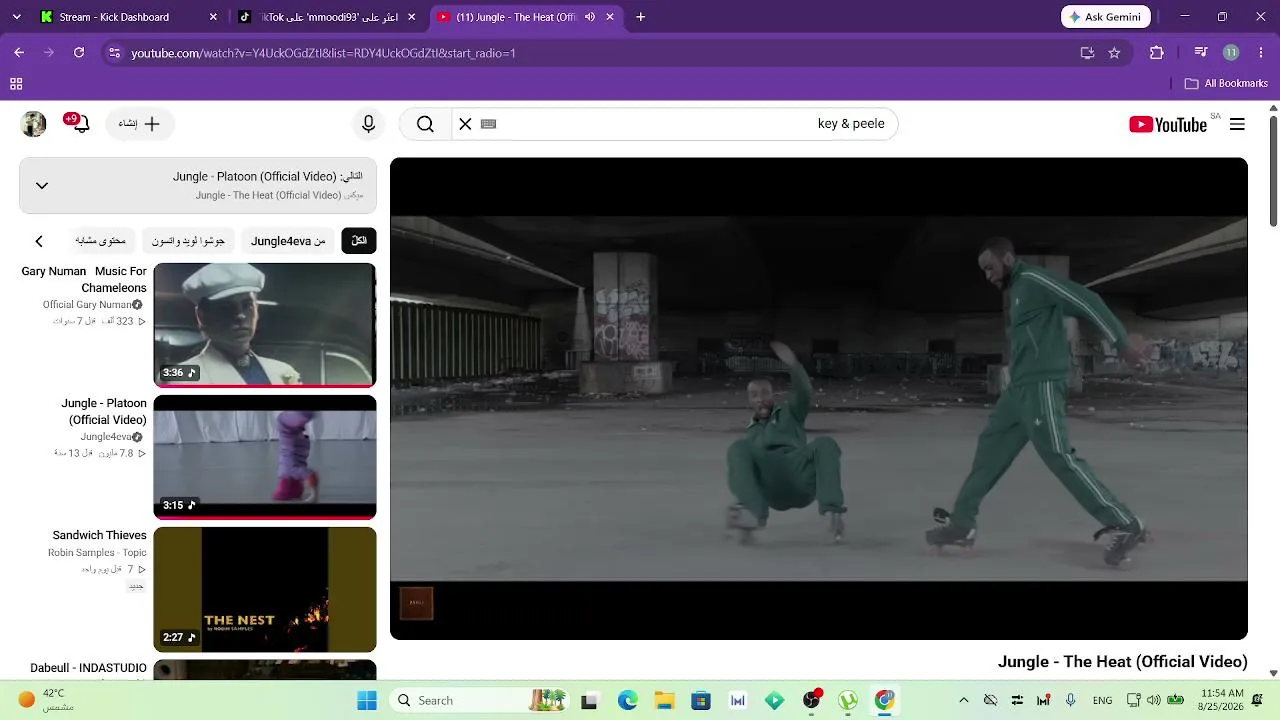Collapse the up-next mix panel chevron
The width and height of the screenshot is (1280, 720).
[x=42, y=185]
